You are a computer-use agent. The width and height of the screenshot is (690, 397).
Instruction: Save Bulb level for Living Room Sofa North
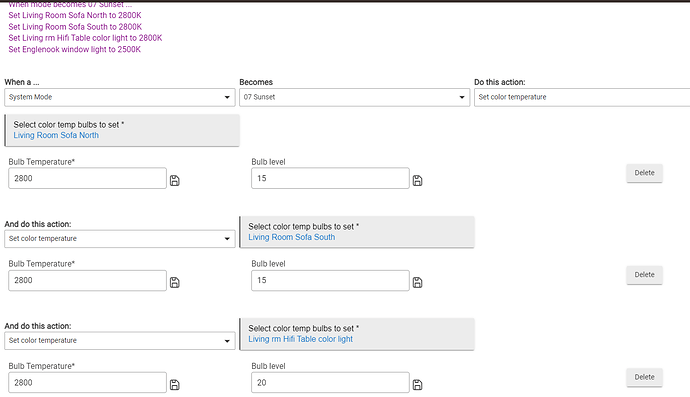pos(418,180)
